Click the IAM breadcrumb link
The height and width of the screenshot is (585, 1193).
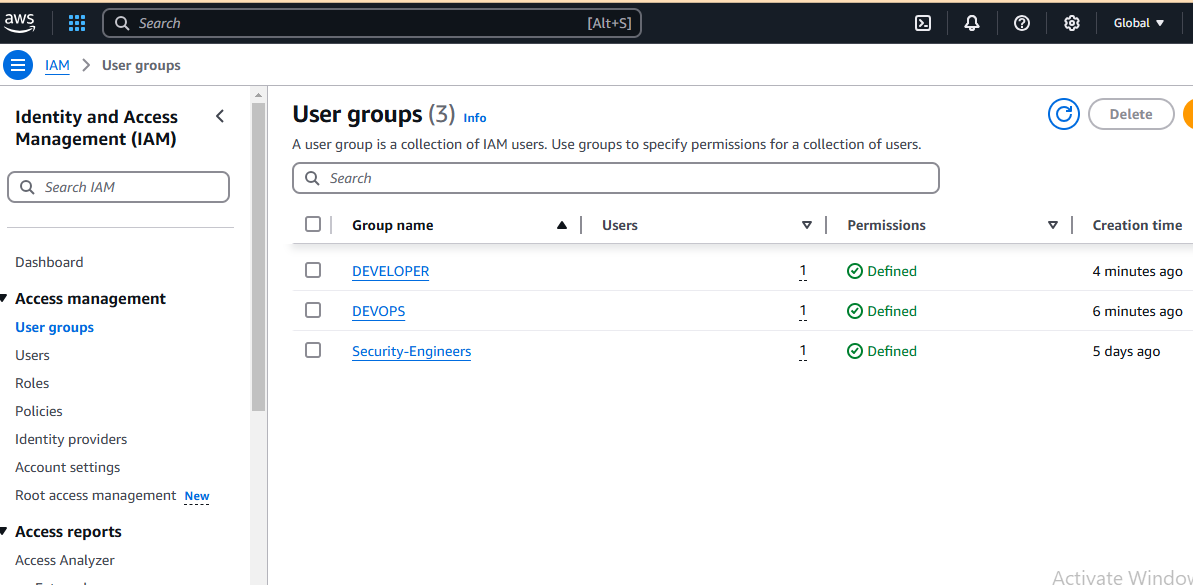coord(57,65)
